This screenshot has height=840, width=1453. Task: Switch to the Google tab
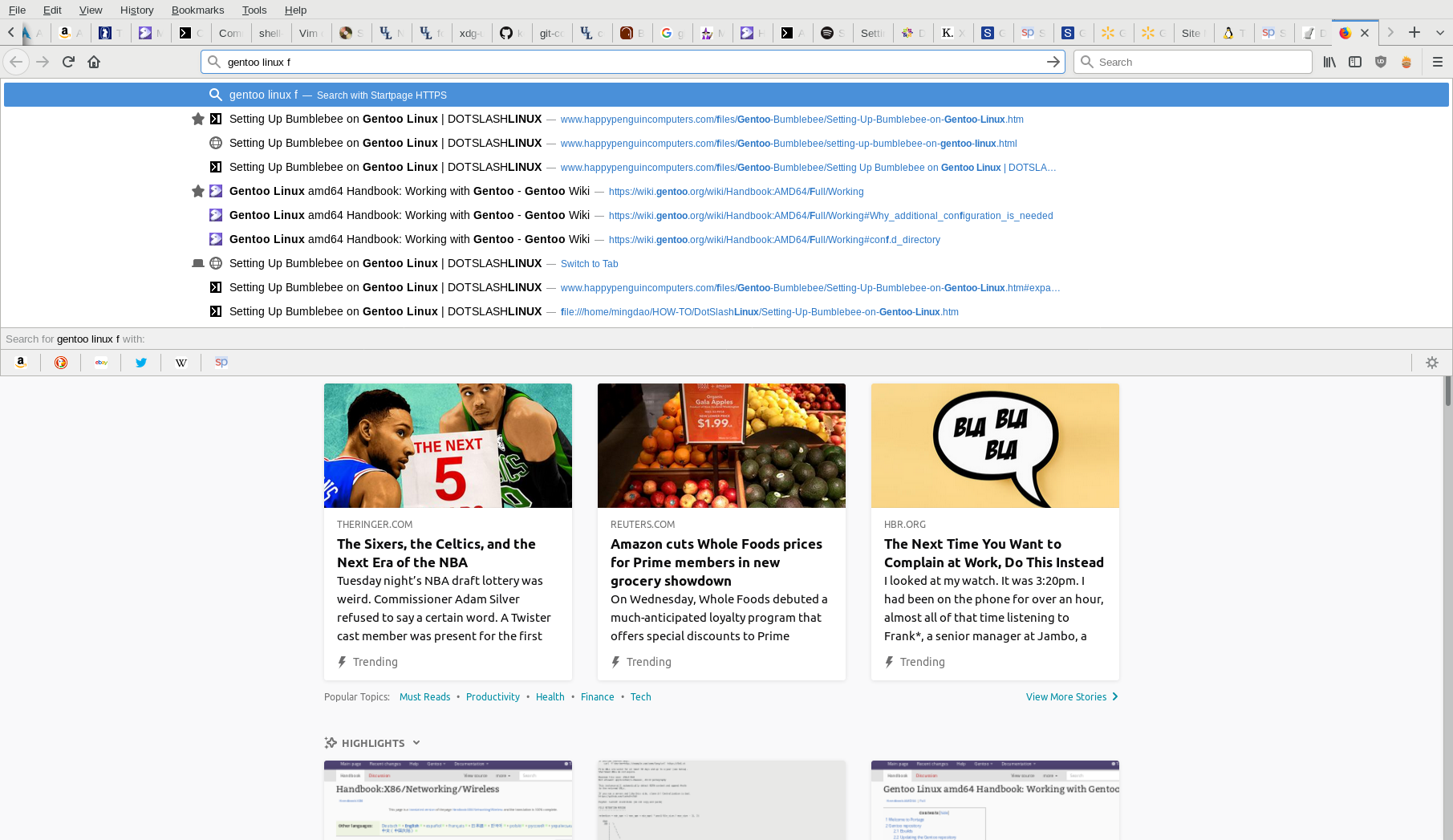tap(672, 33)
